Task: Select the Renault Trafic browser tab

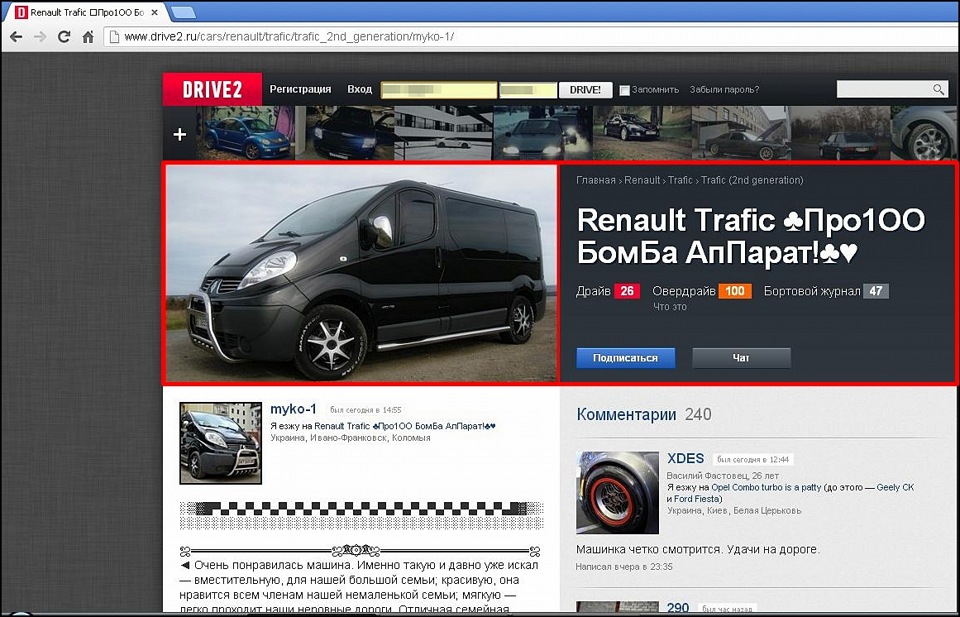Action: point(86,12)
